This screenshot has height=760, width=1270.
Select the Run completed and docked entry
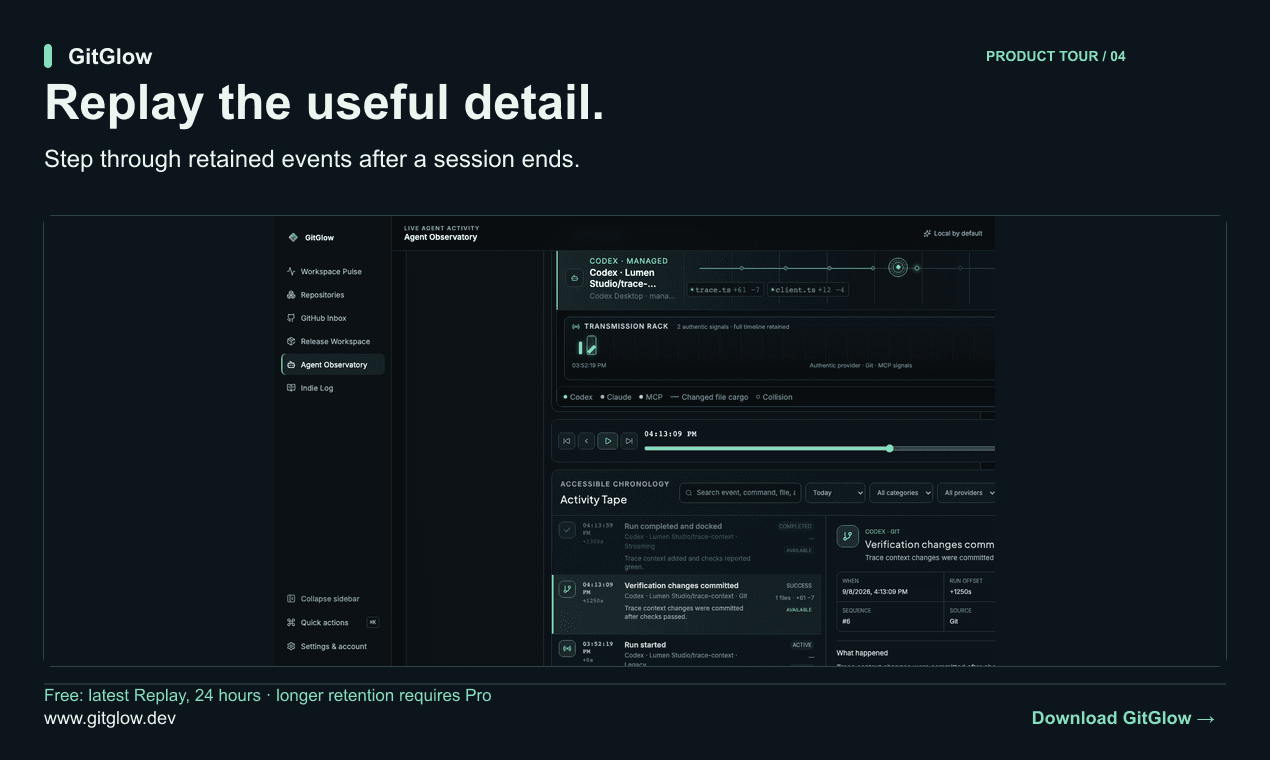[x=686, y=545]
